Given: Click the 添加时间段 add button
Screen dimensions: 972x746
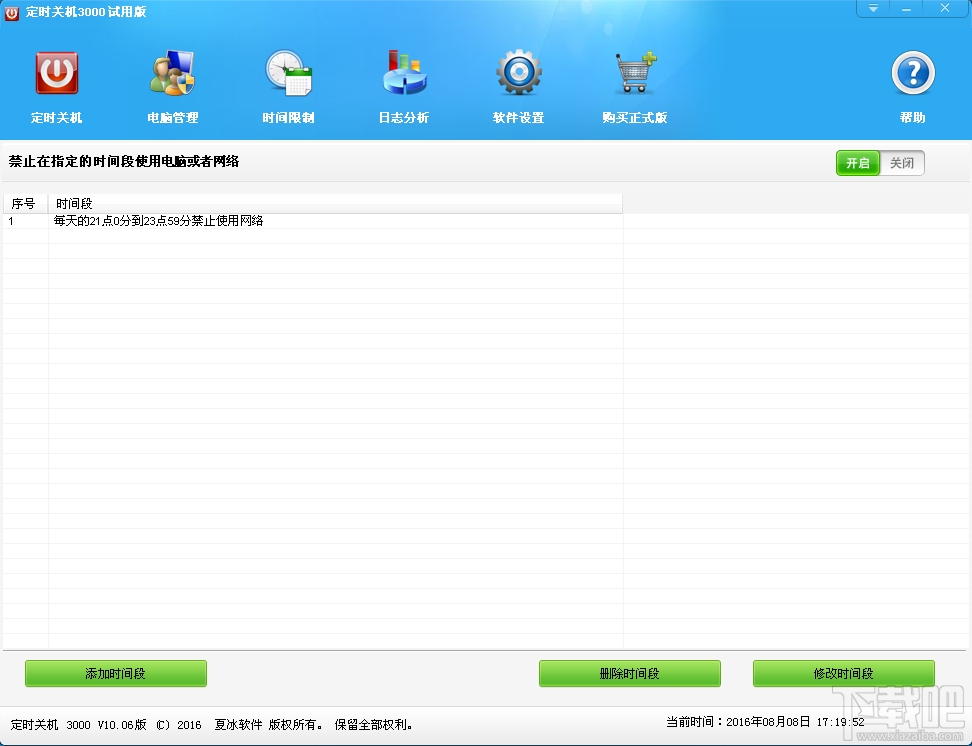Looking at the screenshot, I should click(117, 673).
